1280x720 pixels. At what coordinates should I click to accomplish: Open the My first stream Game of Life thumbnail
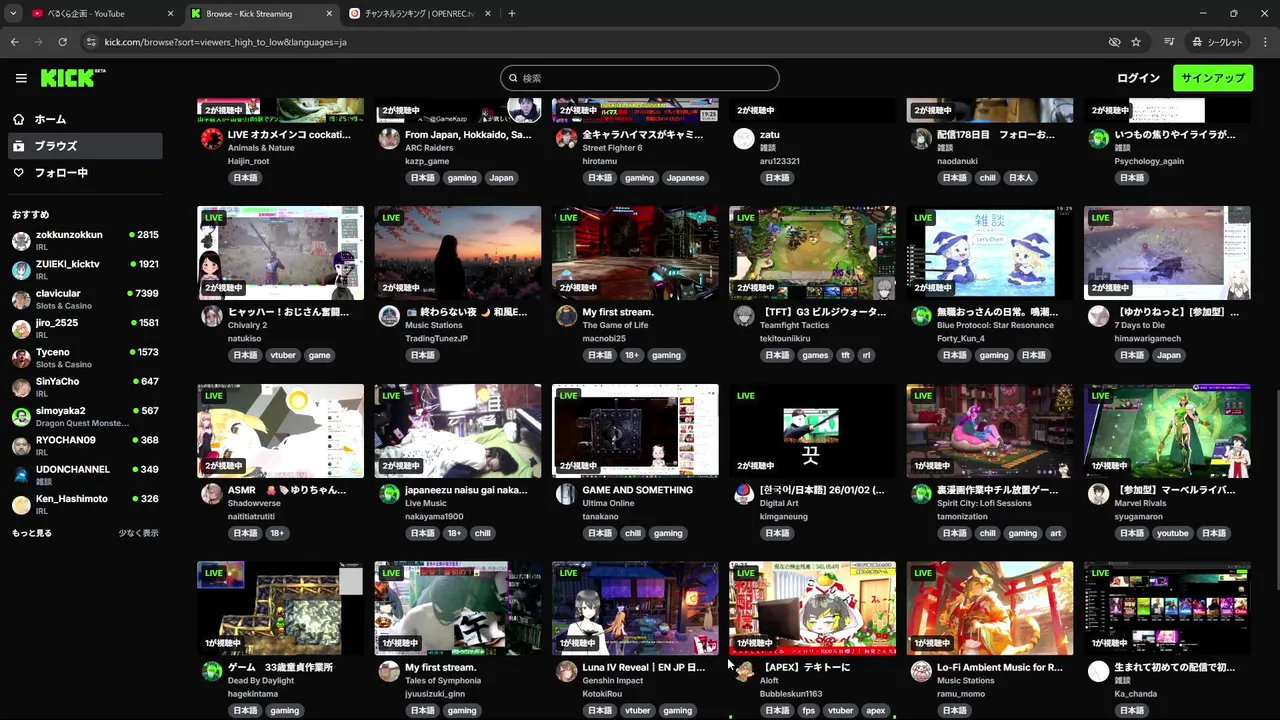[635, 252]
